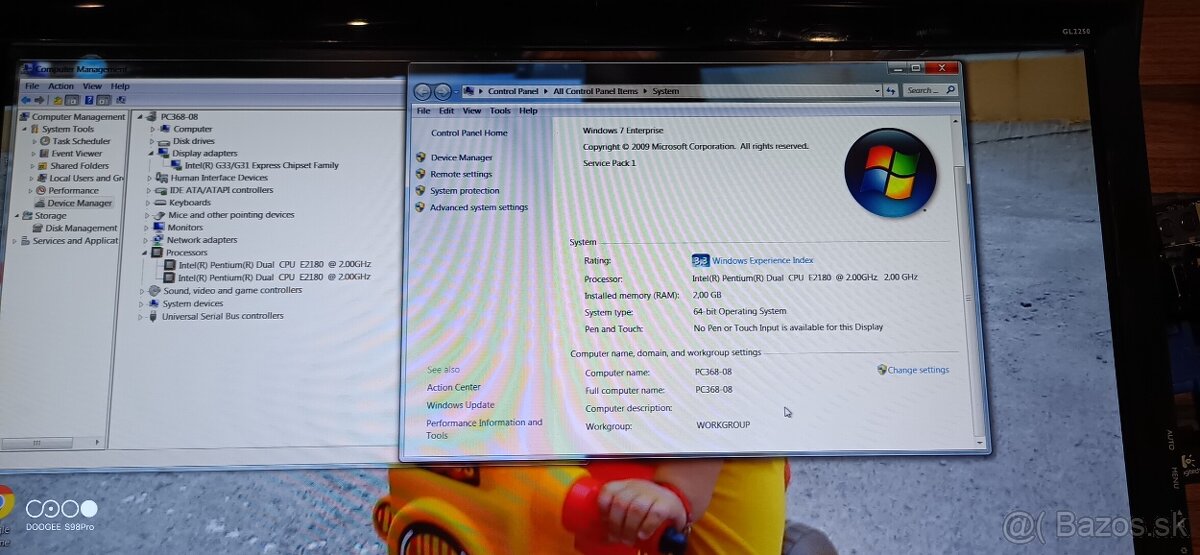Viewport: 1200px width, 555px height.
Task: Click the Back button in System window
Action: 423,91
